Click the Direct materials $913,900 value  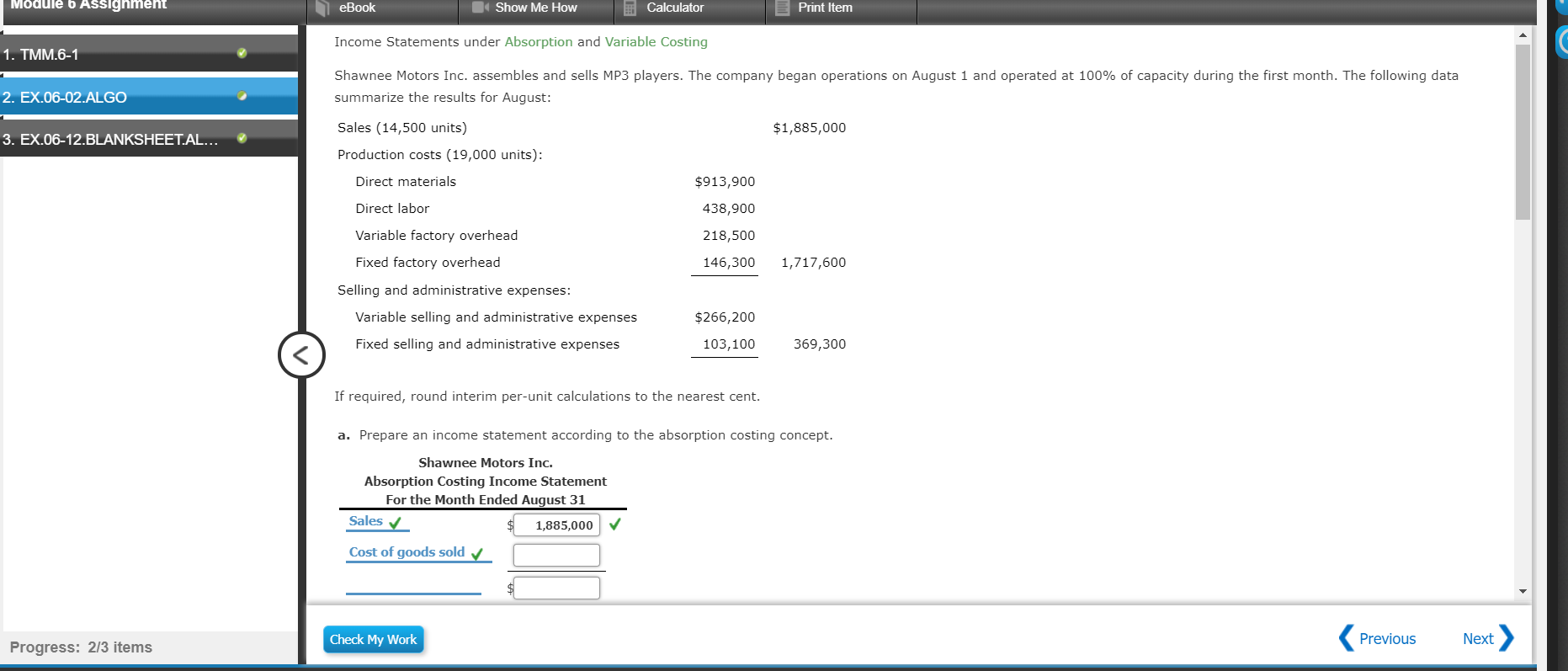pyautogui.click(x=725, y=182)
